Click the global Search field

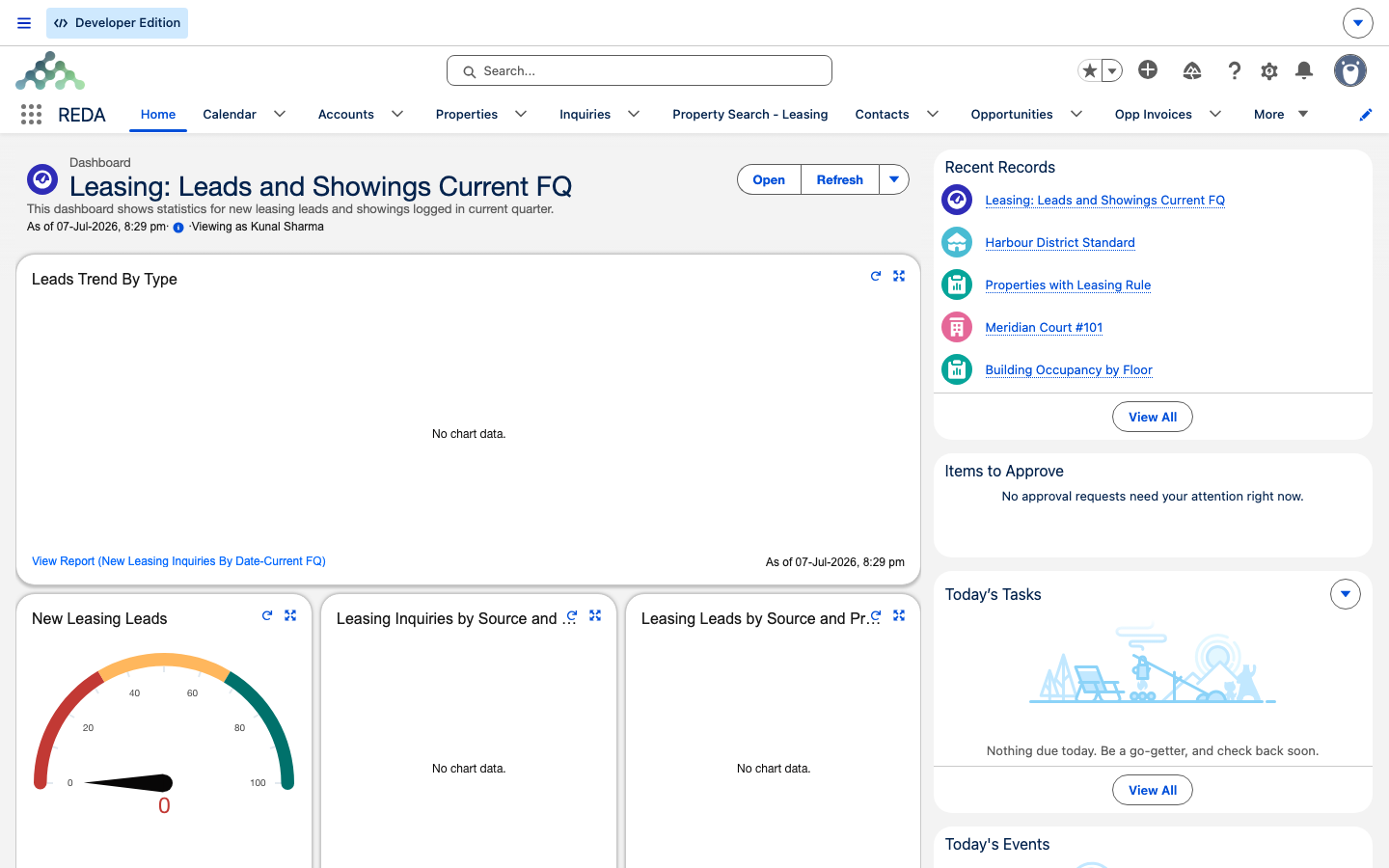point(640,70)
